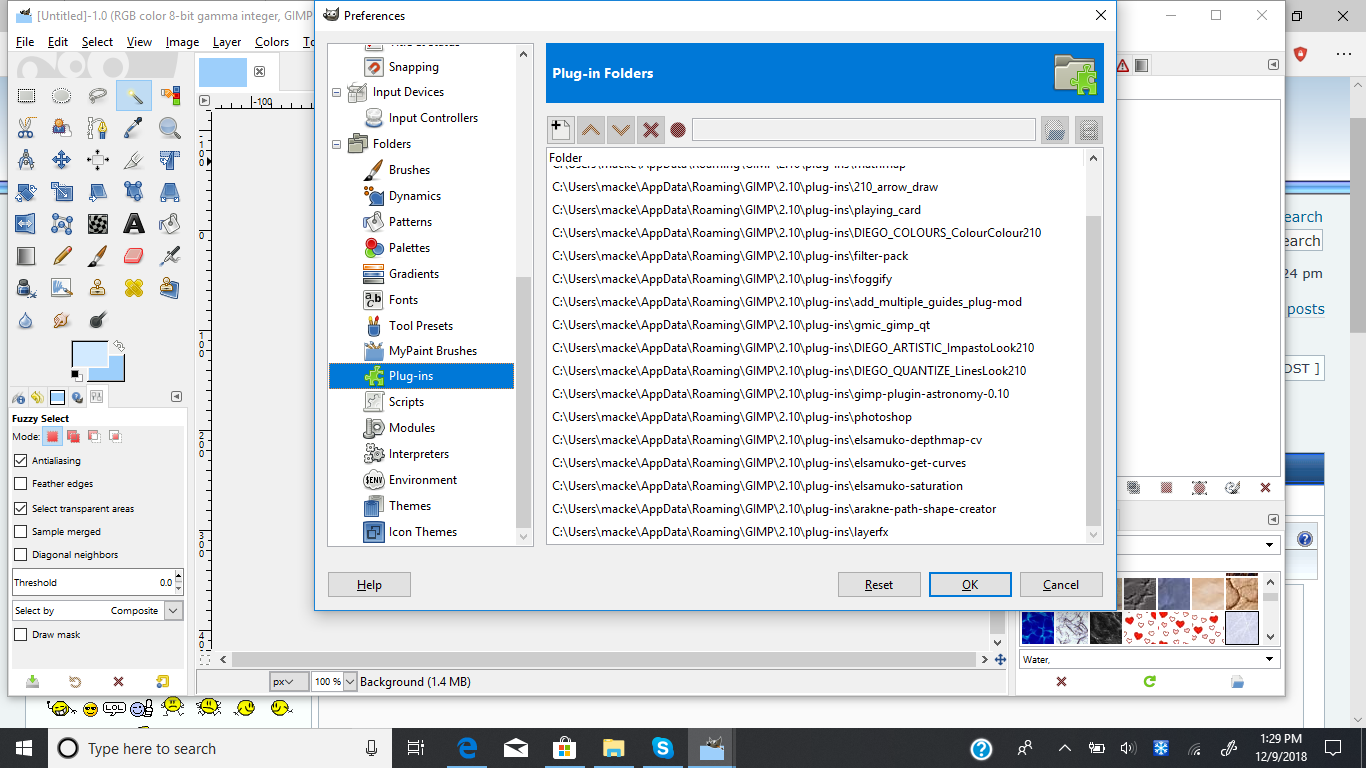Click the foreground color swatch
Screen dimensions: 1366x768
click(x=88, y=354)
